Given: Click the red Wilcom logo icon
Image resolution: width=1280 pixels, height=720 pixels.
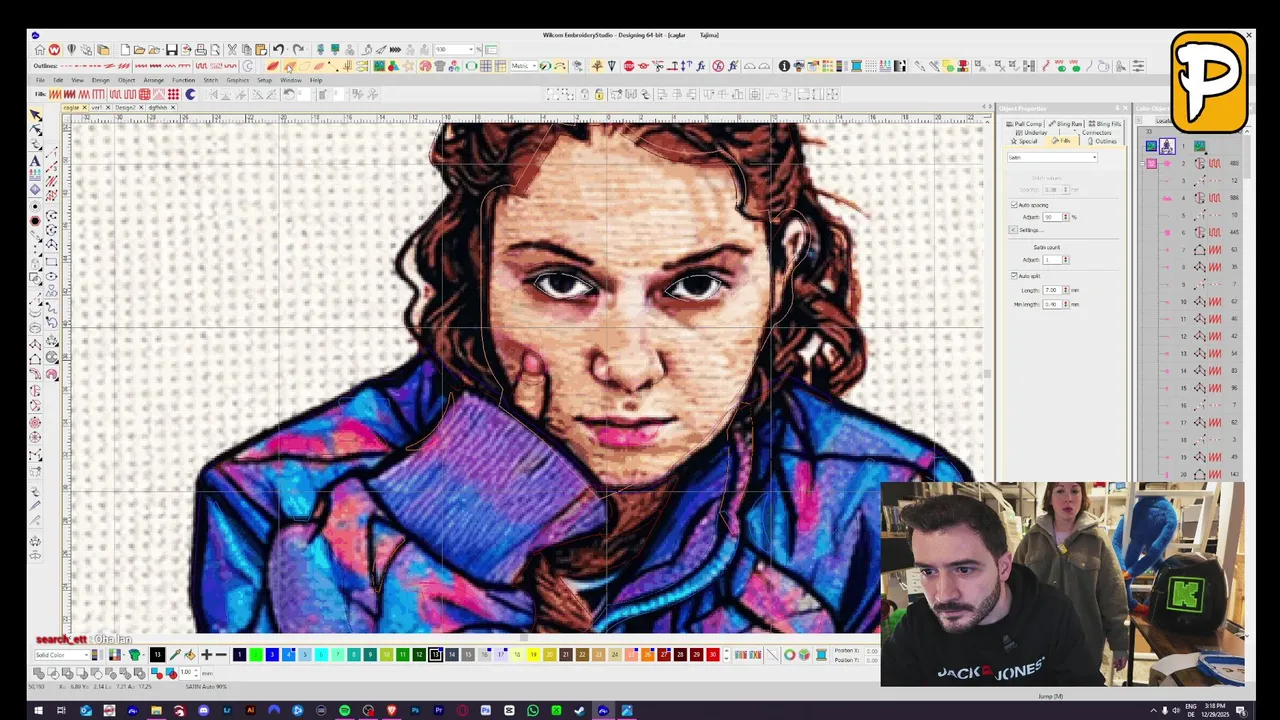Looking at the screenshot, I should tap(54, 49).
